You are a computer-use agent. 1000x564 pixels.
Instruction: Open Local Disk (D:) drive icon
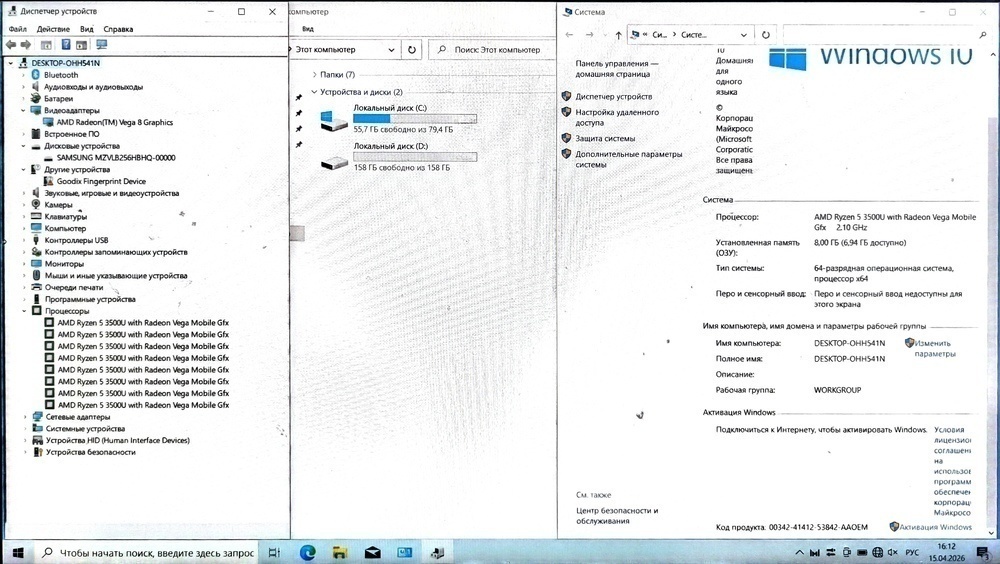334,160
